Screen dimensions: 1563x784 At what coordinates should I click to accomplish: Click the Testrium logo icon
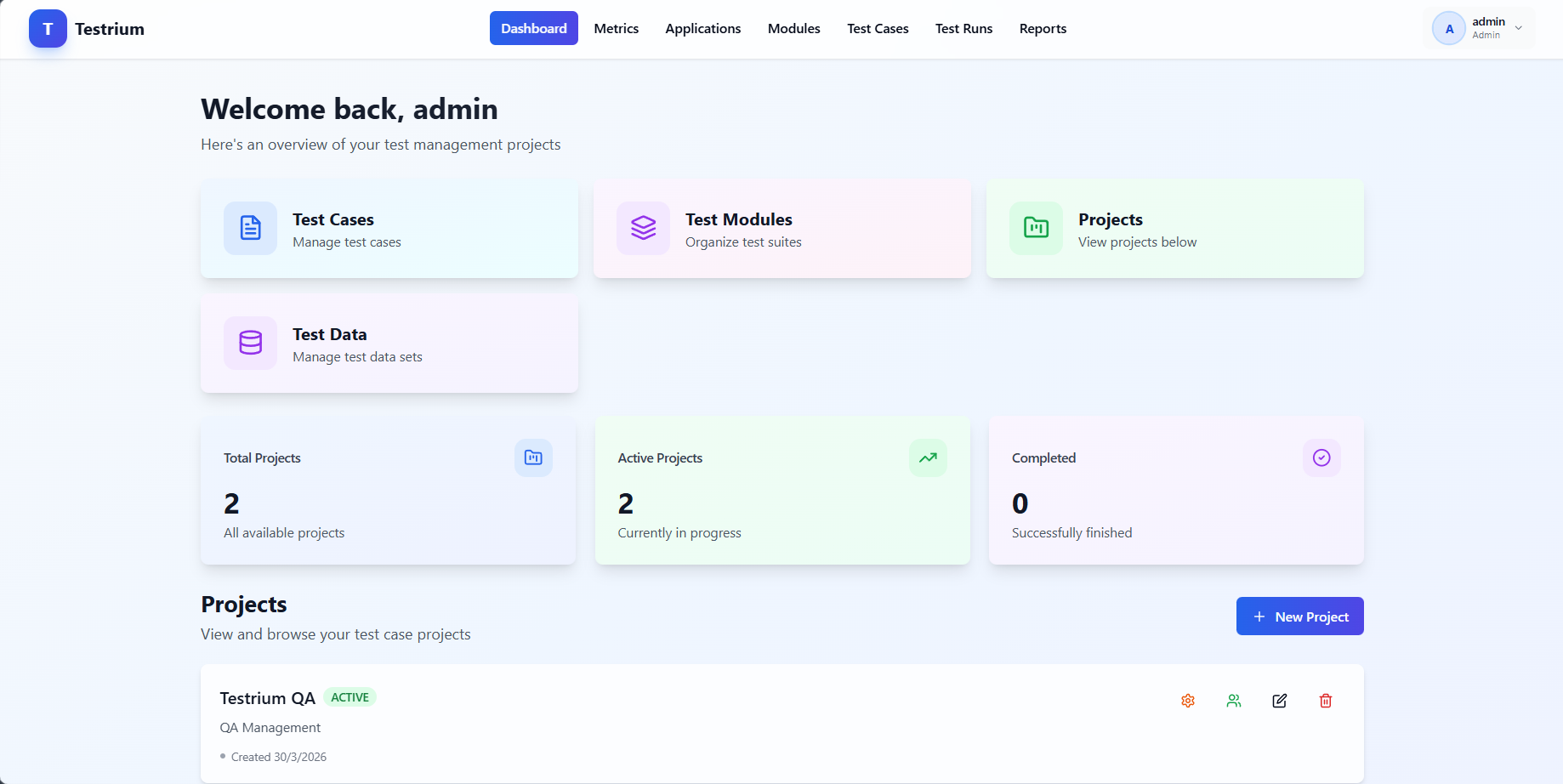tap(48, 29)
